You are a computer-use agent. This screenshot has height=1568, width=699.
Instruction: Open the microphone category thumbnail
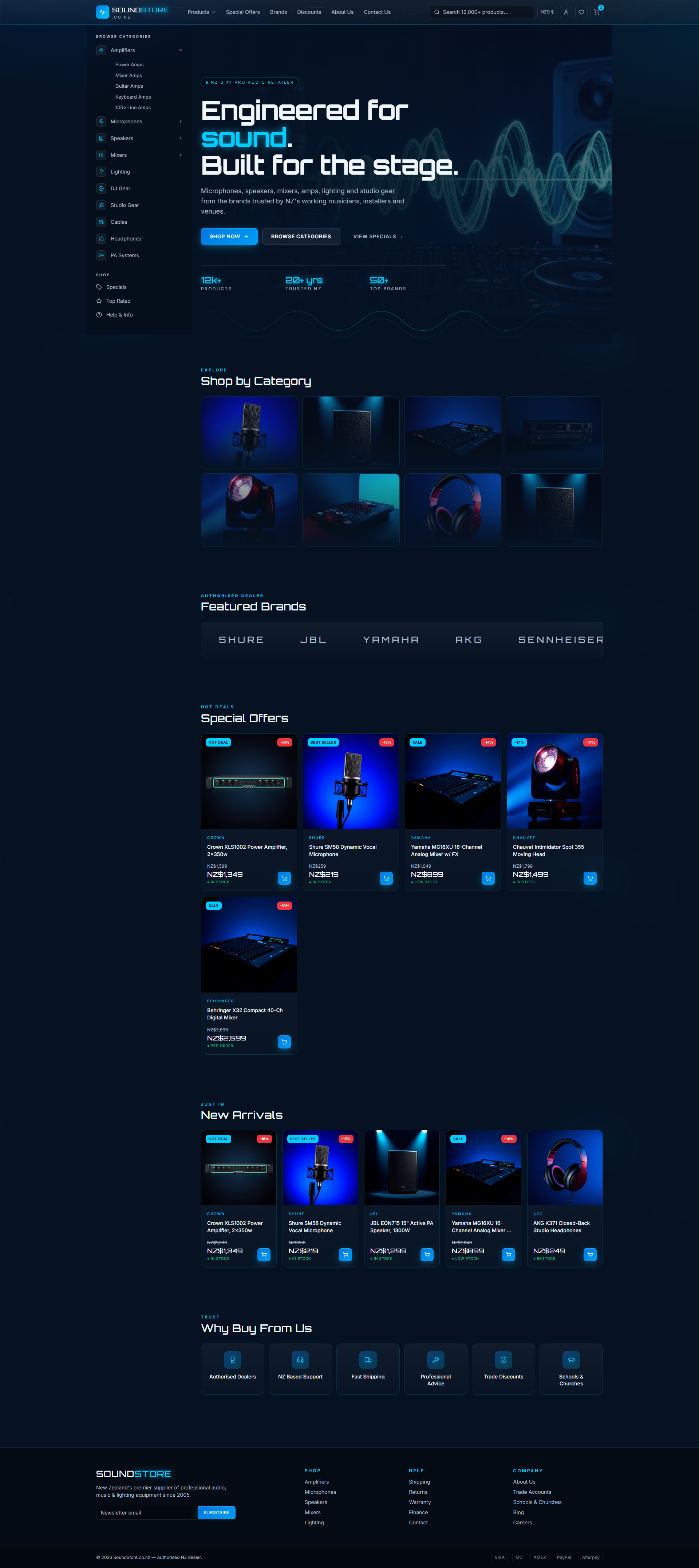point(250,432)
